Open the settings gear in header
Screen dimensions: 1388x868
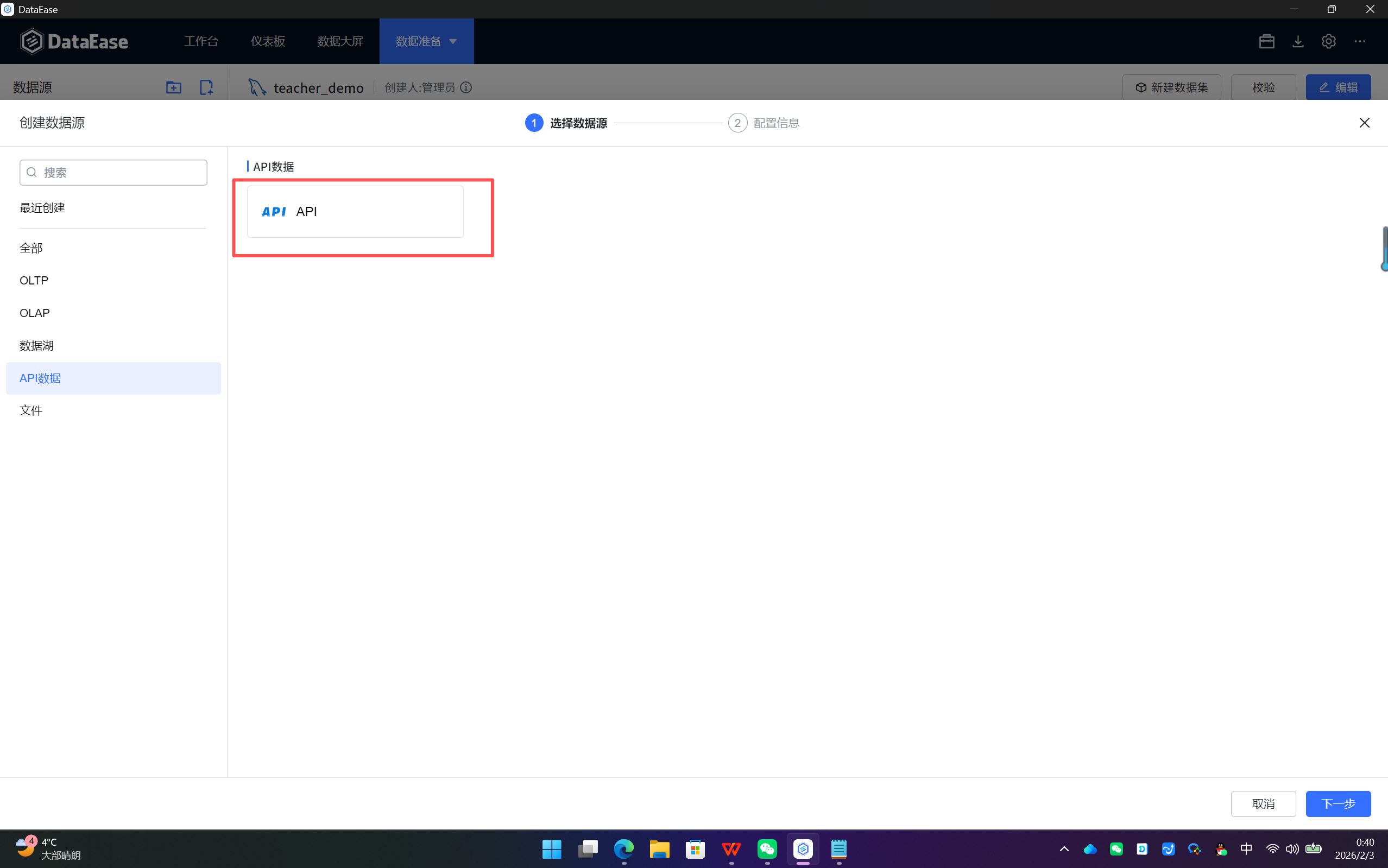tap(1328, 41)
